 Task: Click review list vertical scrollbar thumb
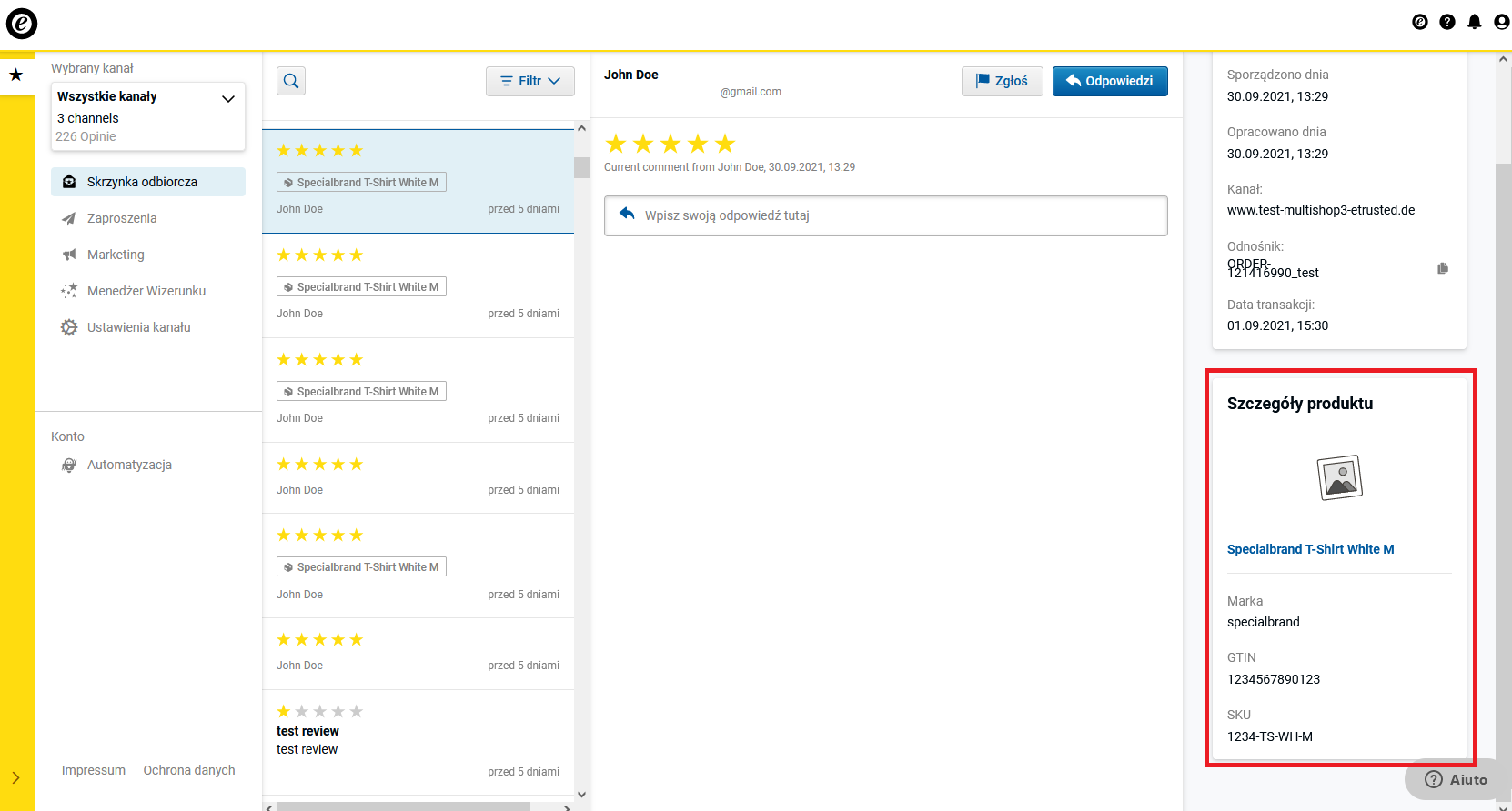click(x=581, y=167)
